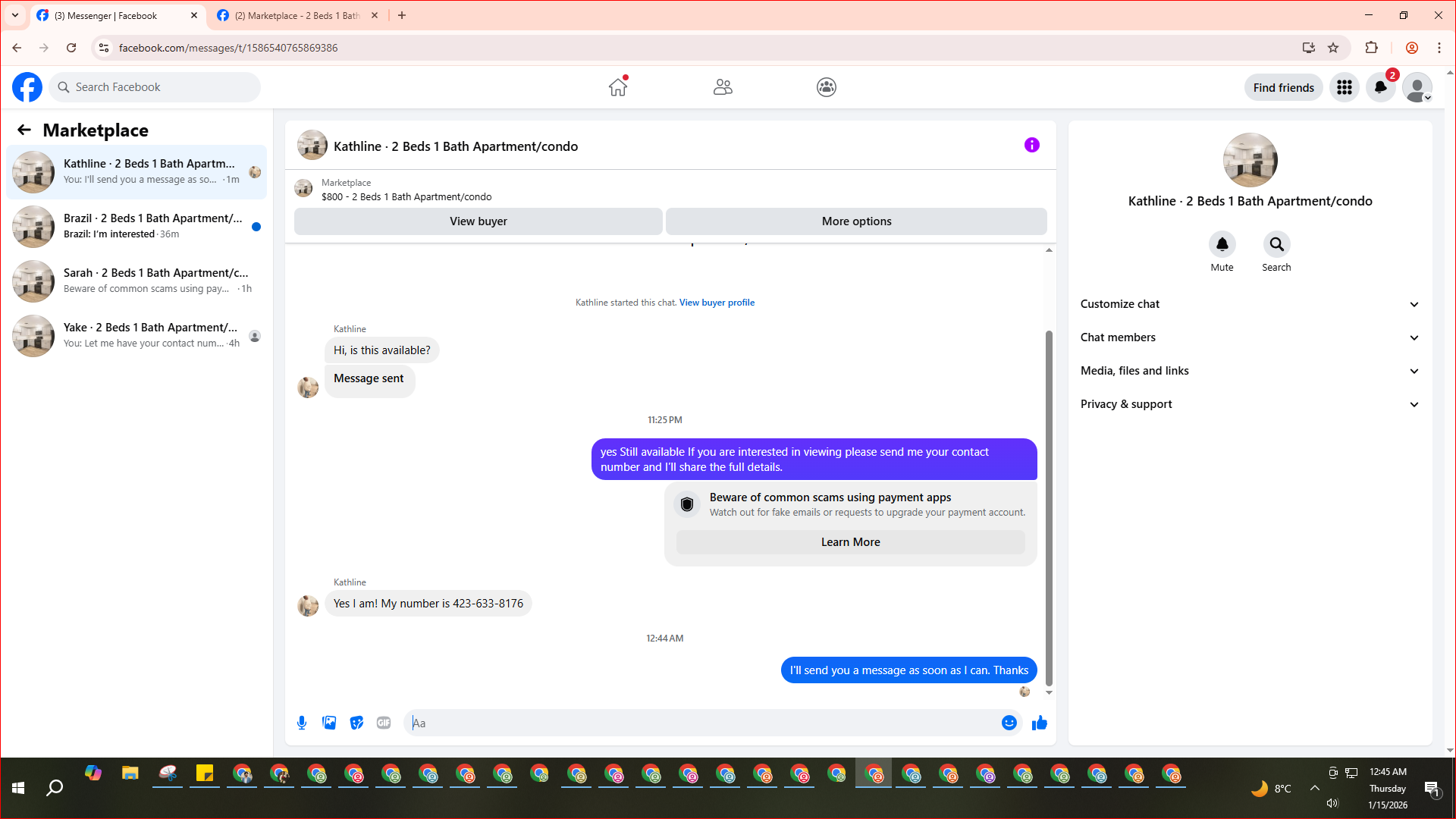The height and width of the screenshot is (819, 1456).
Task: Open the emoji picker in message box
Action: pos(1009,723)
